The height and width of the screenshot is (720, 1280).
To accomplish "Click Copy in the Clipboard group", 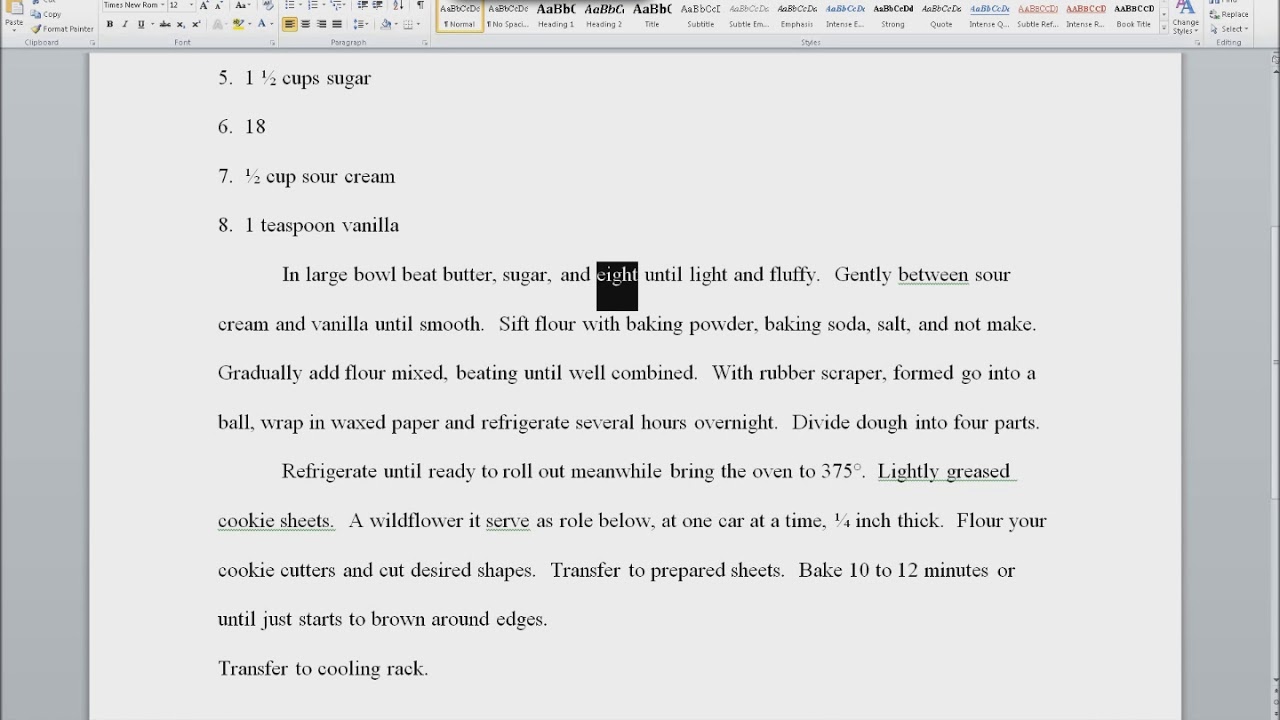I will (46, 15).
